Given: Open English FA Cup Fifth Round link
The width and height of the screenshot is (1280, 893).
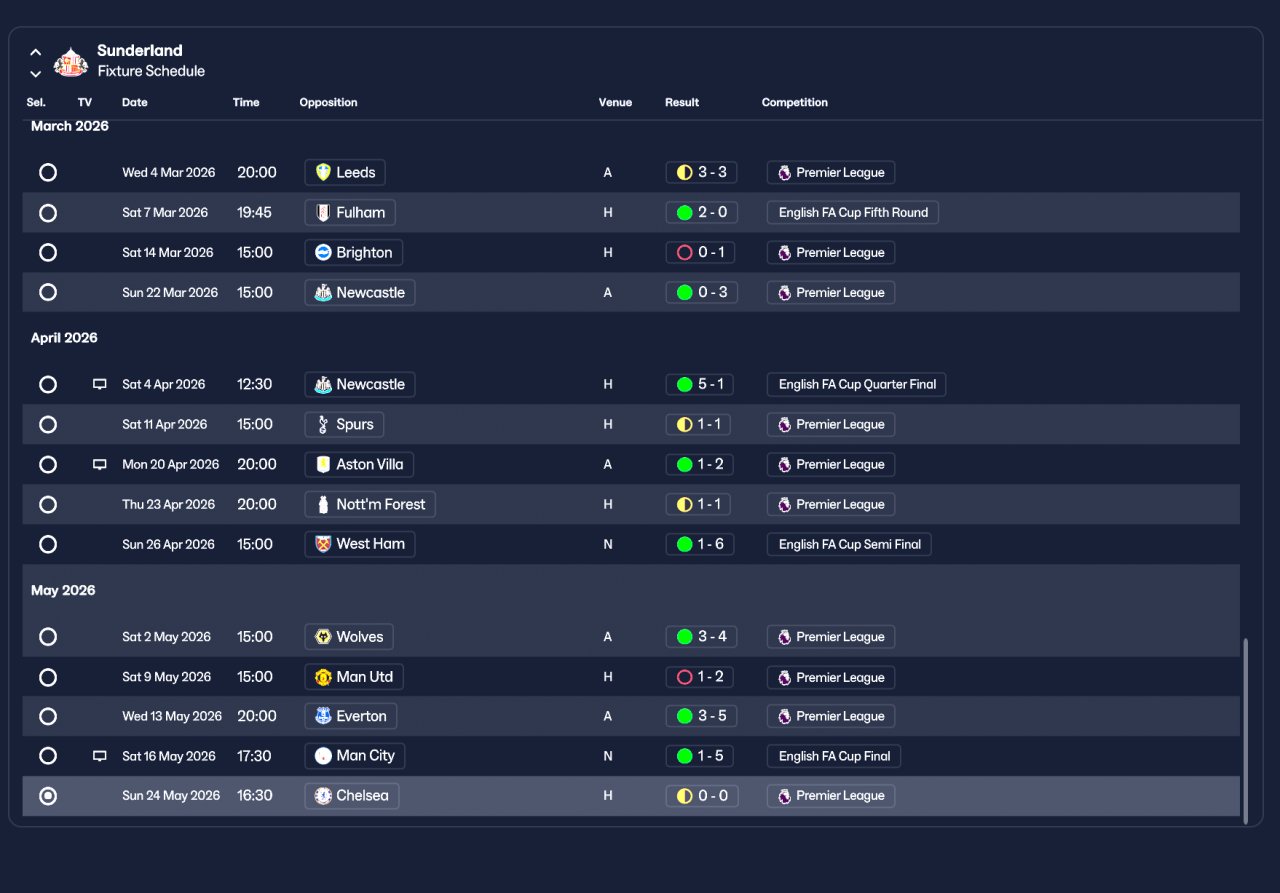Looking at the screenshot, I should tap(853, 212).
